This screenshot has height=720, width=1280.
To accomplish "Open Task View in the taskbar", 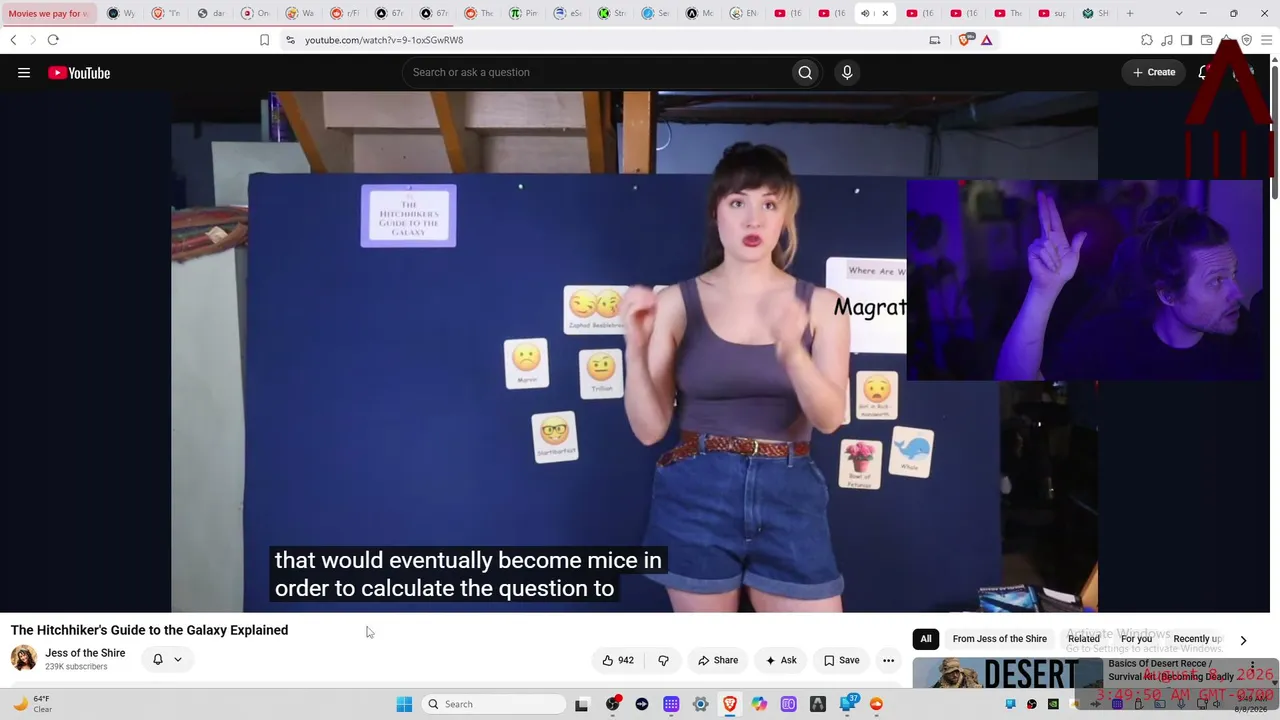I will 581,704.
